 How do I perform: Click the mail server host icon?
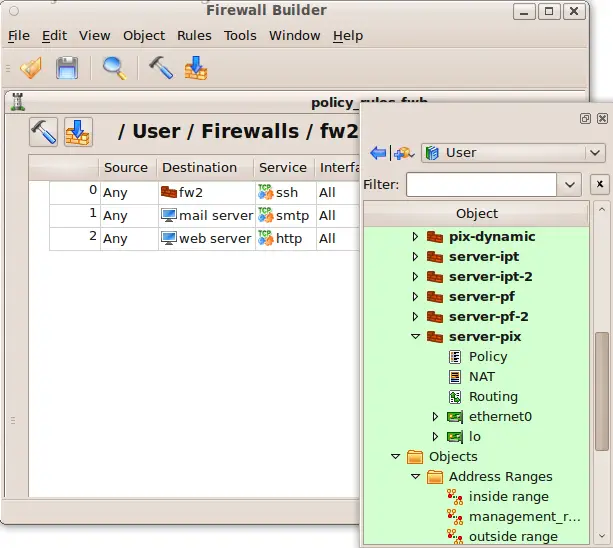(x=169, y=215)
